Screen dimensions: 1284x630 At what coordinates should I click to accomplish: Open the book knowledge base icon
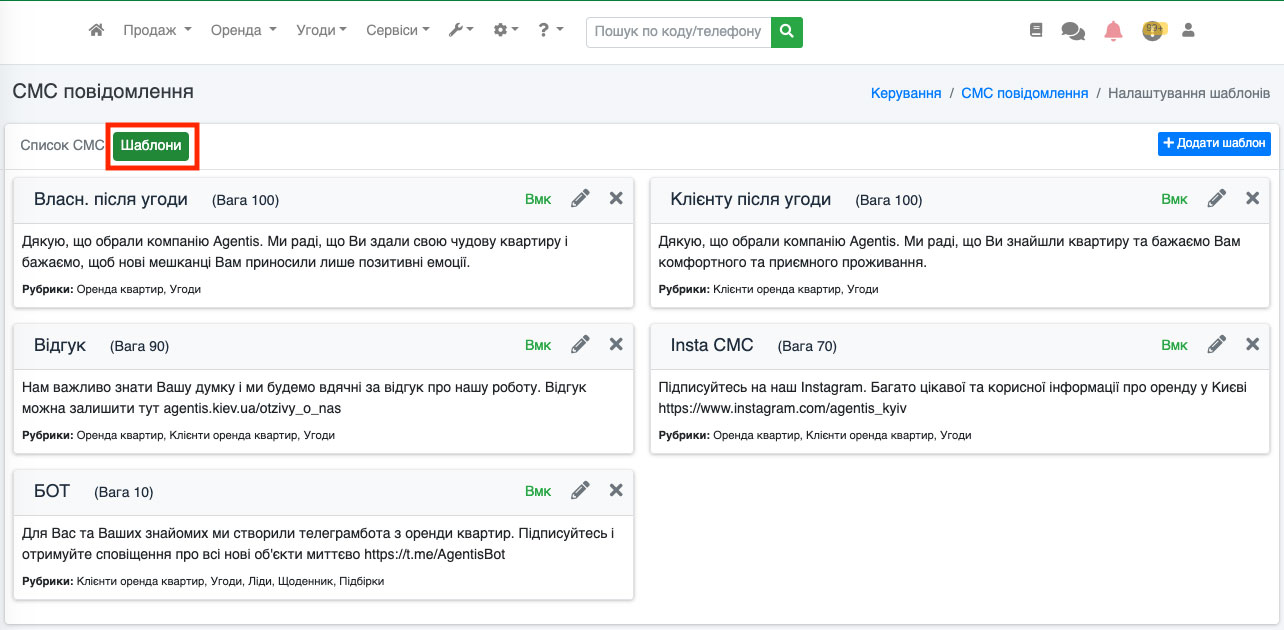(x=1036, y=31)
